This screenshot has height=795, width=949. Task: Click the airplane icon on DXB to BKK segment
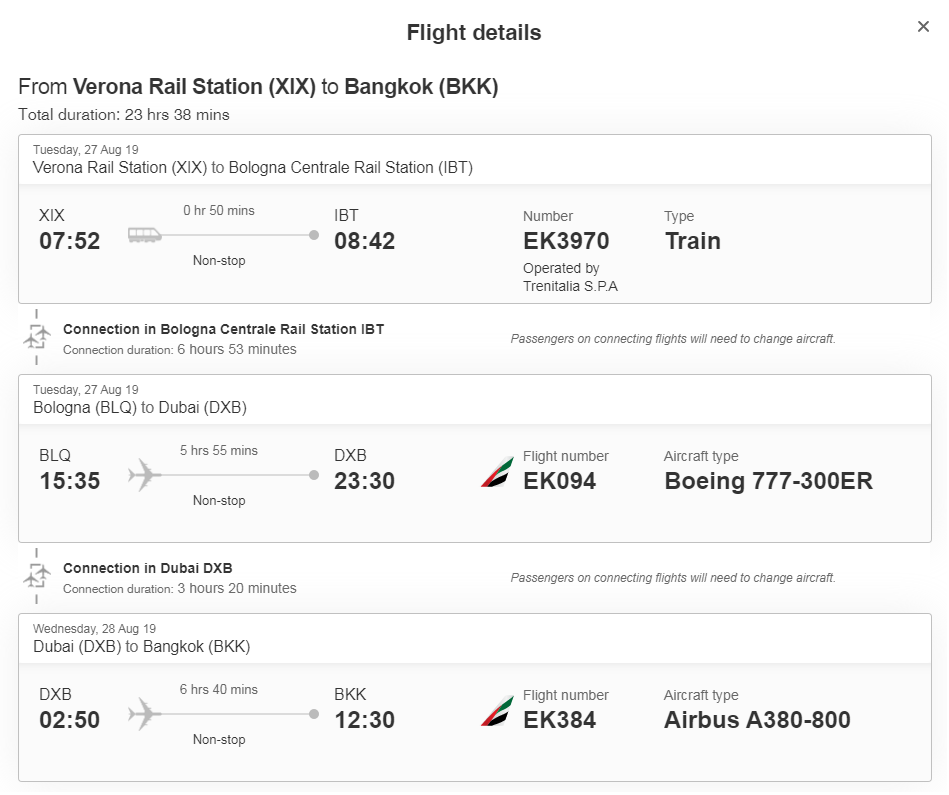tap(145, 714)
